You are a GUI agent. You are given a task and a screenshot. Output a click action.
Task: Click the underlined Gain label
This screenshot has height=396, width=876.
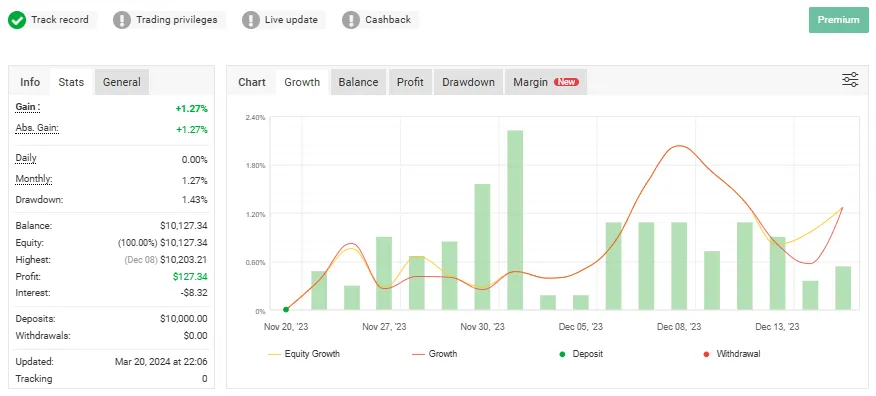coord(28,107)
